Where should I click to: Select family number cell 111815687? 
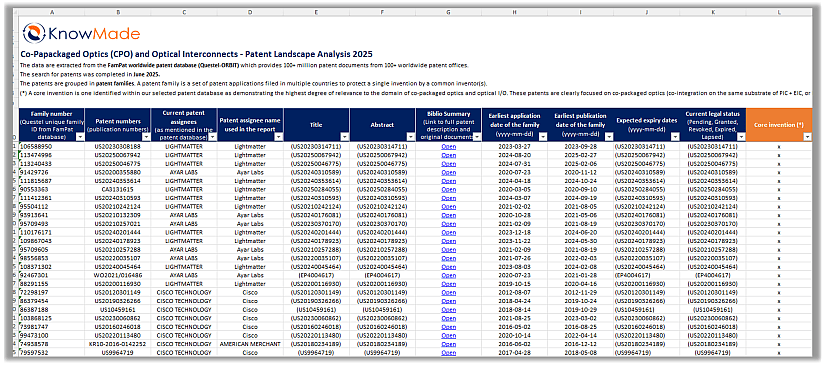click(x=51, y=181)
